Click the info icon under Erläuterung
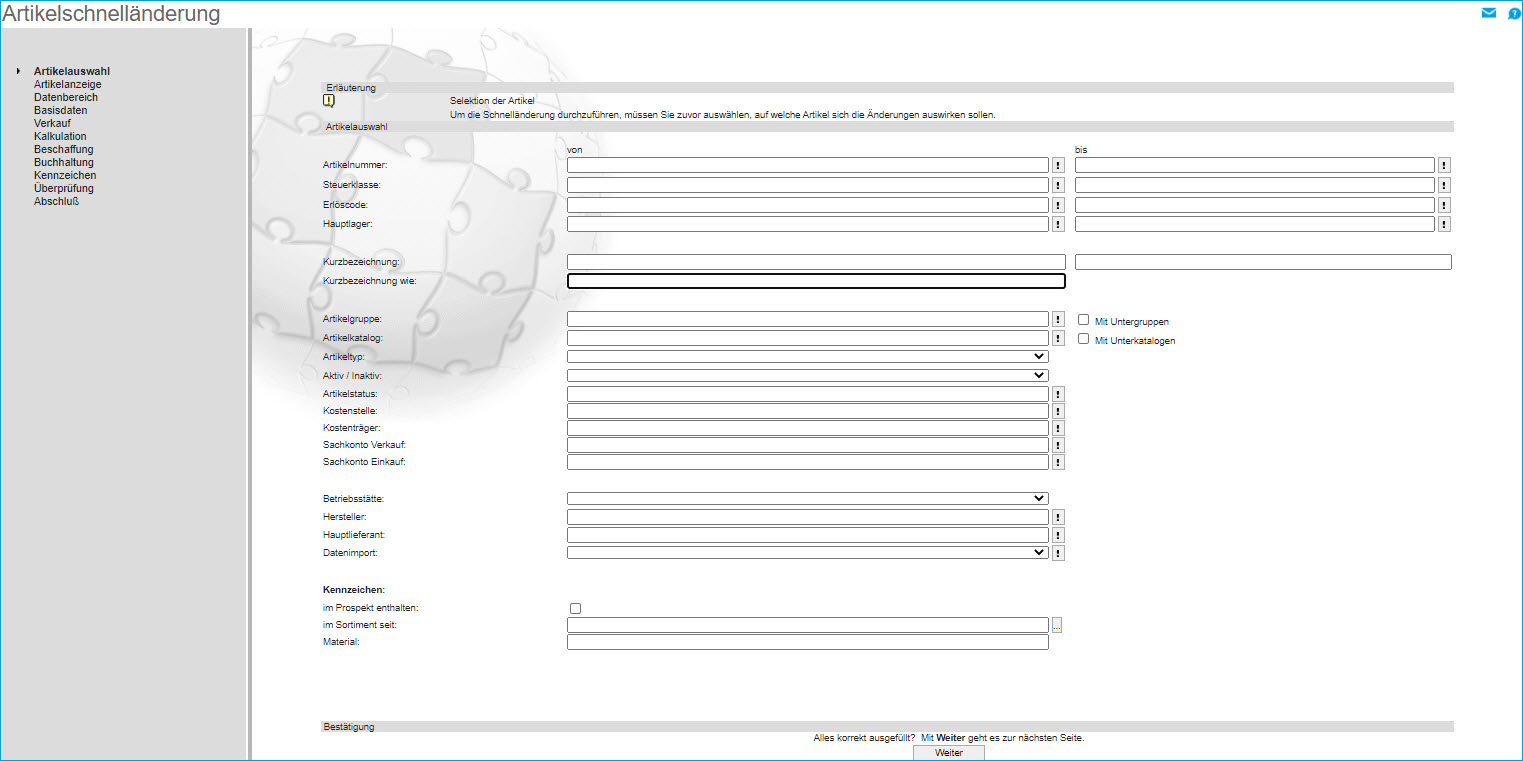1523x761 pixels. [328, 100]
